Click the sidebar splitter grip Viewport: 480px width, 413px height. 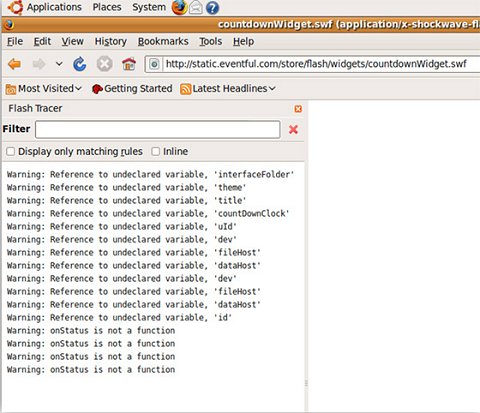point(306,383)
